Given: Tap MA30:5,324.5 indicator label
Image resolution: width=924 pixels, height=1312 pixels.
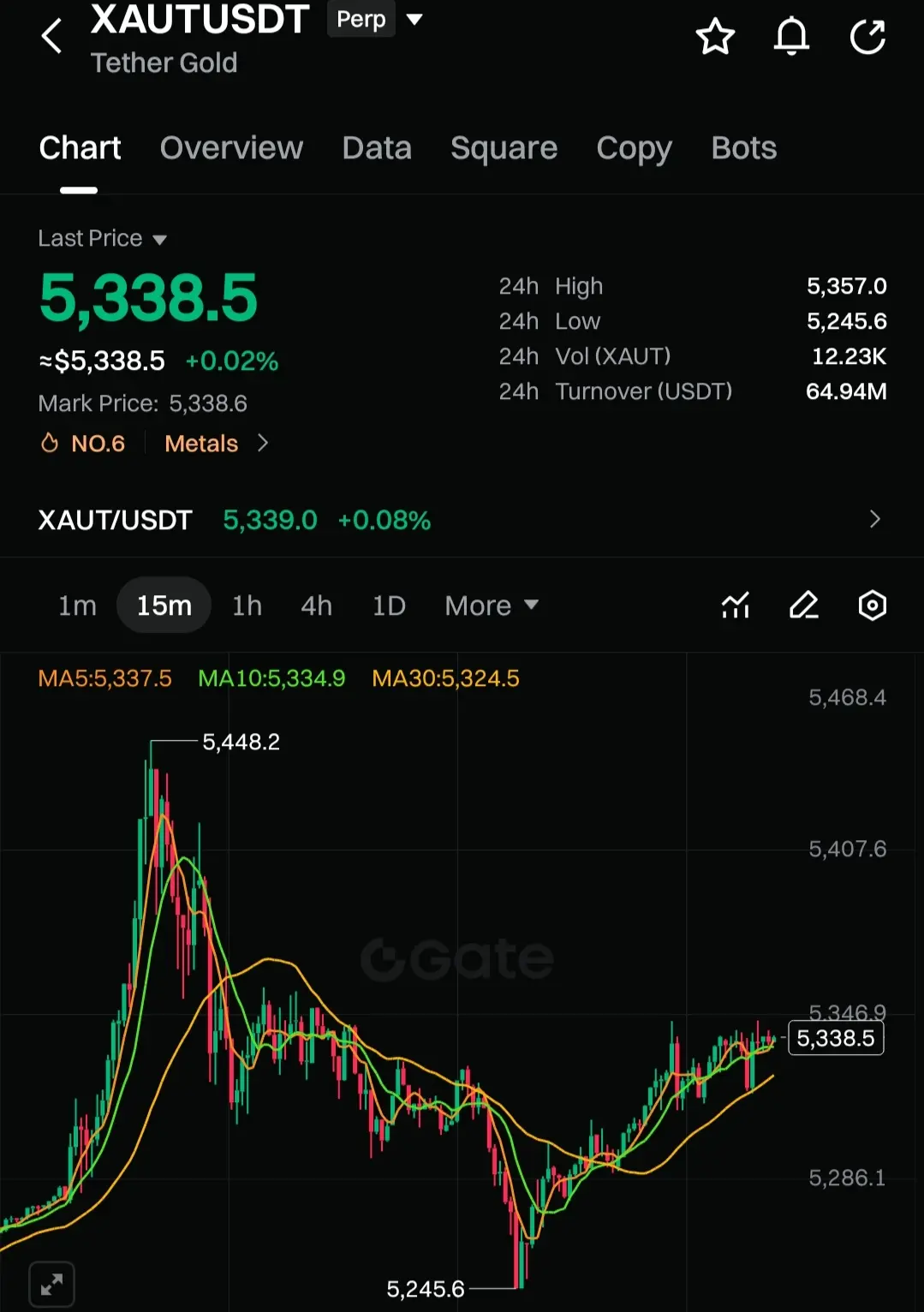Looking at the screenshot, I should 445,678.
